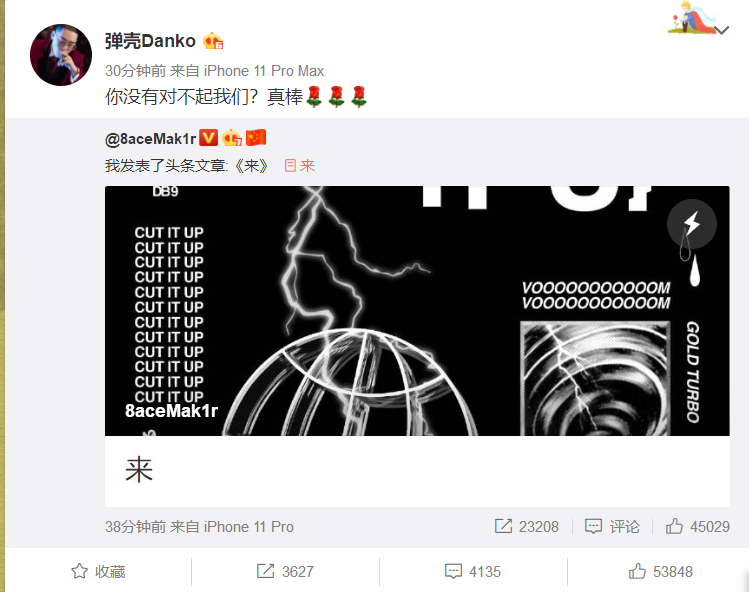Open 弹壳Danko profile avatar
The image size is (749, 592).
click(x=61, y=55)
